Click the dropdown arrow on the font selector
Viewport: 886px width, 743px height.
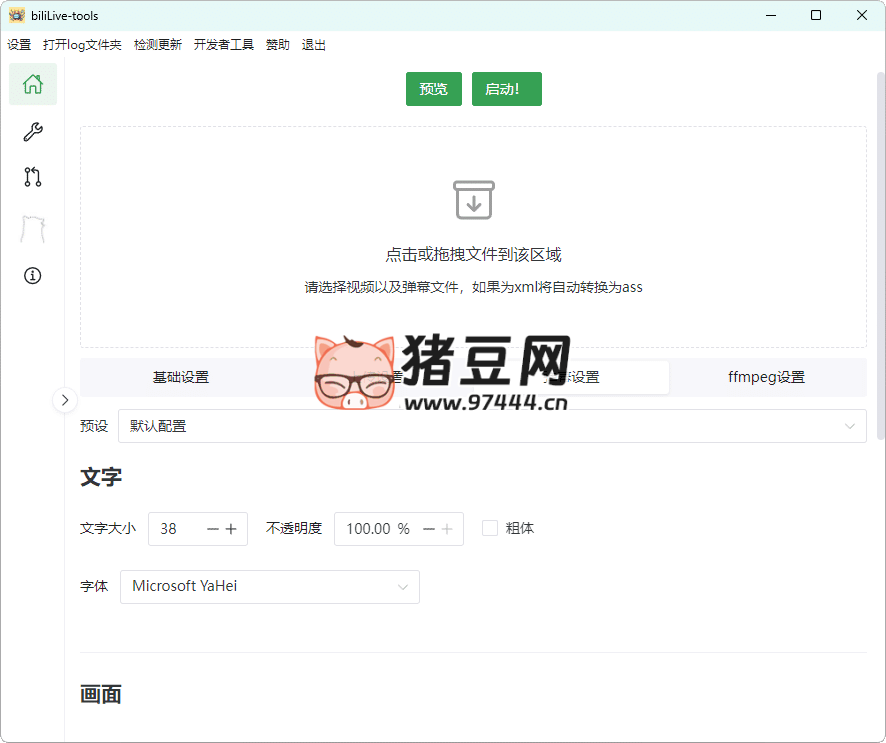tap(403, 587)
